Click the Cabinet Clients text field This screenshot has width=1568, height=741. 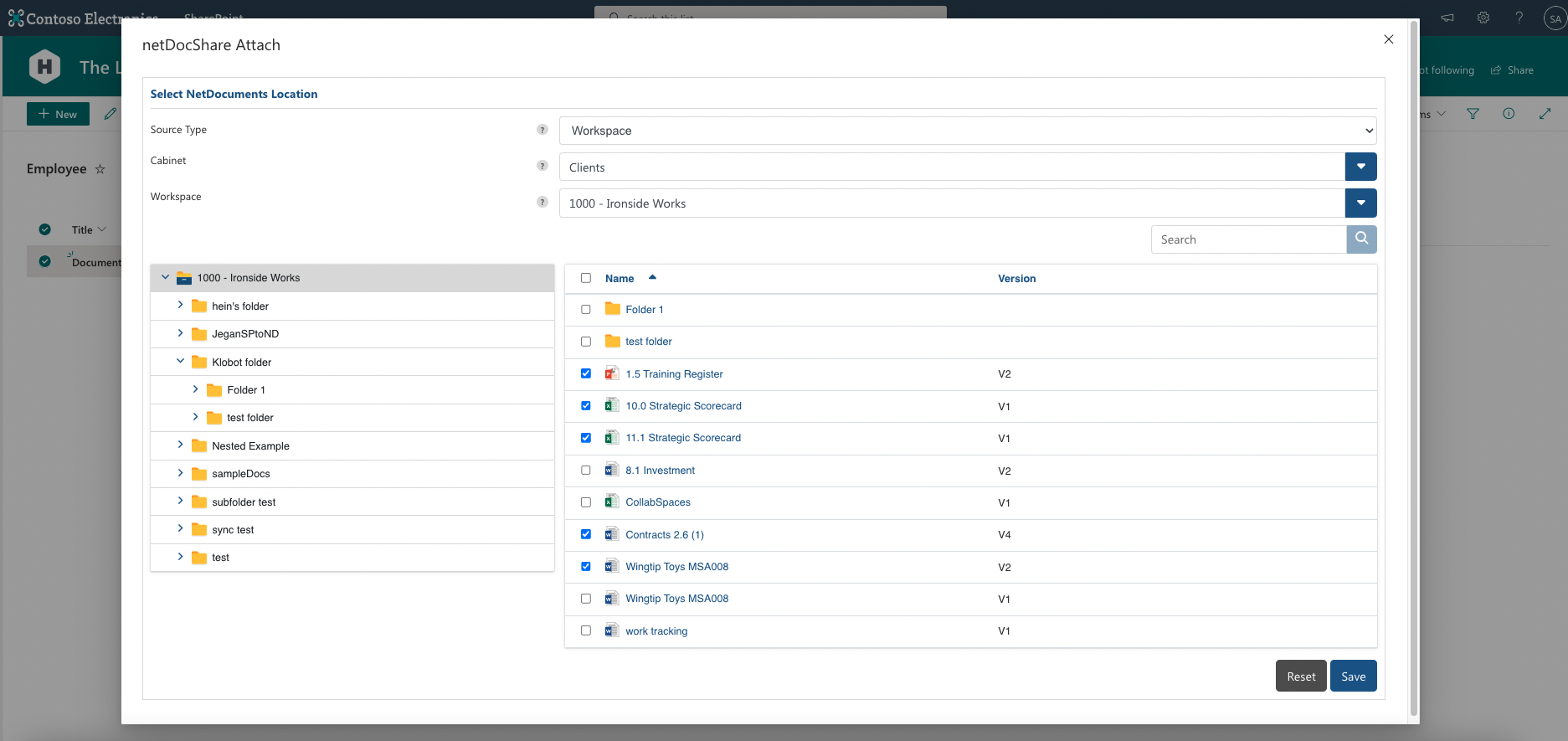[952, 167]
